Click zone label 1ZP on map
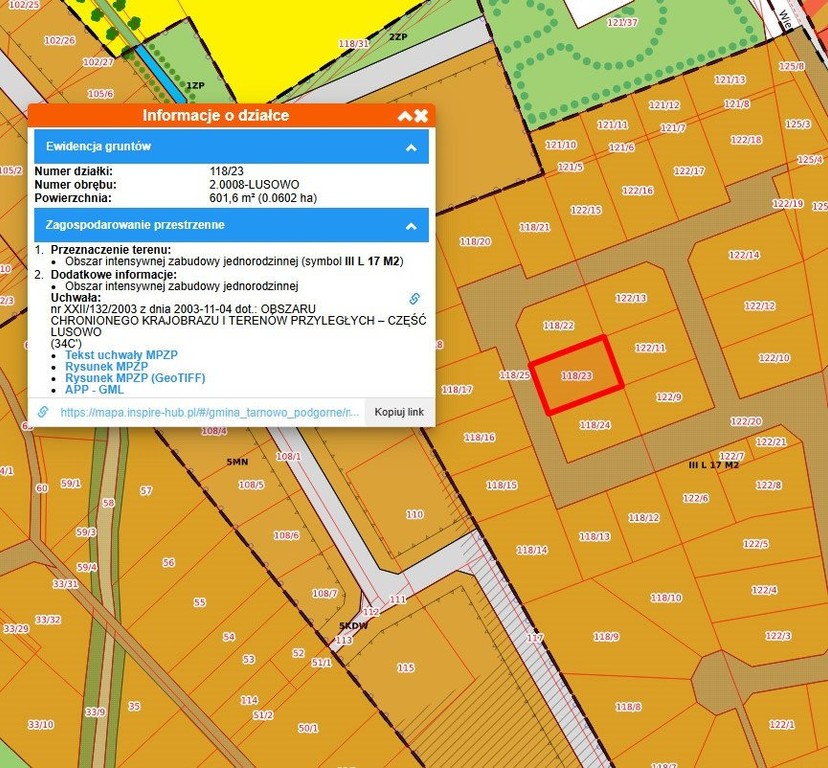Screen dimensions: 828x768 (195, 85)
